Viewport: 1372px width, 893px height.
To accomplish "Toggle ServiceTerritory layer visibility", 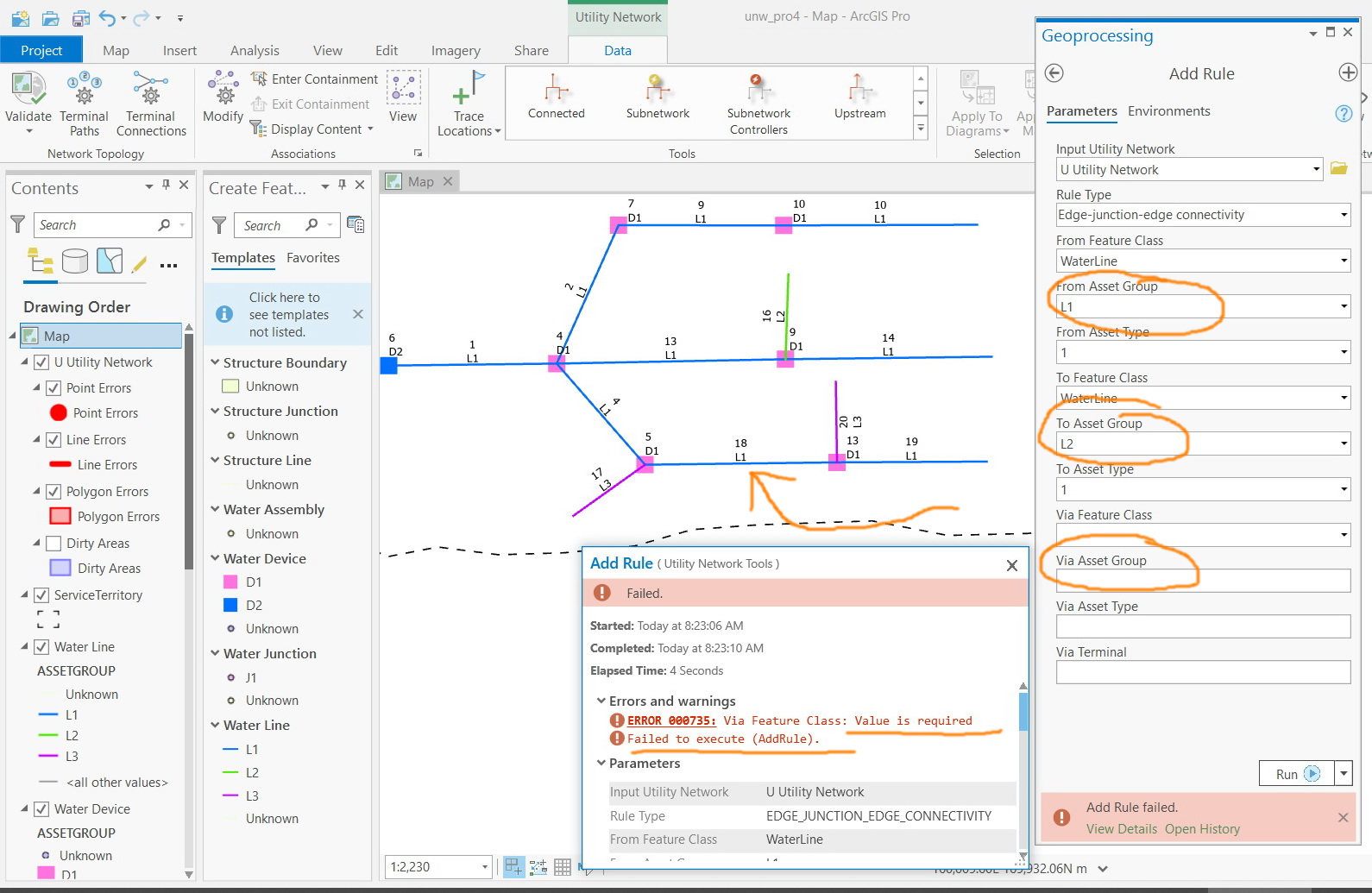I will click(41, 595).
